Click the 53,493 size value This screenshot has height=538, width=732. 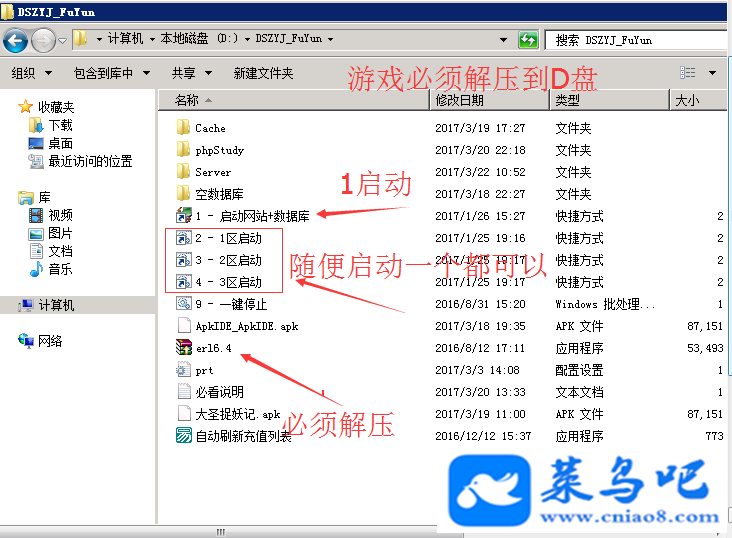tap(705, 348)
